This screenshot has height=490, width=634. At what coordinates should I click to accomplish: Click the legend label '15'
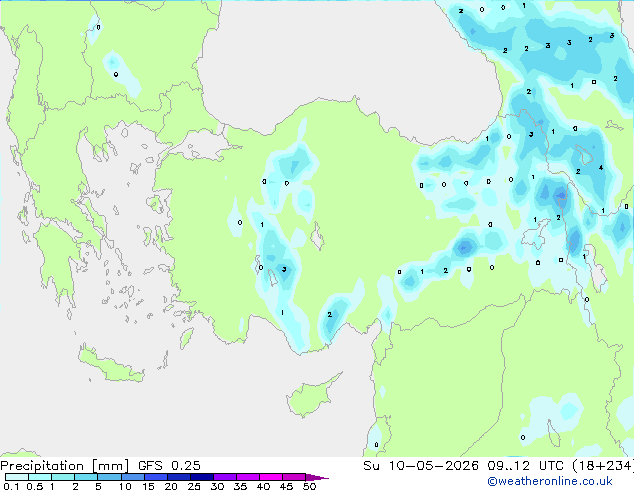pyautogui.click(x=148, y=486)
